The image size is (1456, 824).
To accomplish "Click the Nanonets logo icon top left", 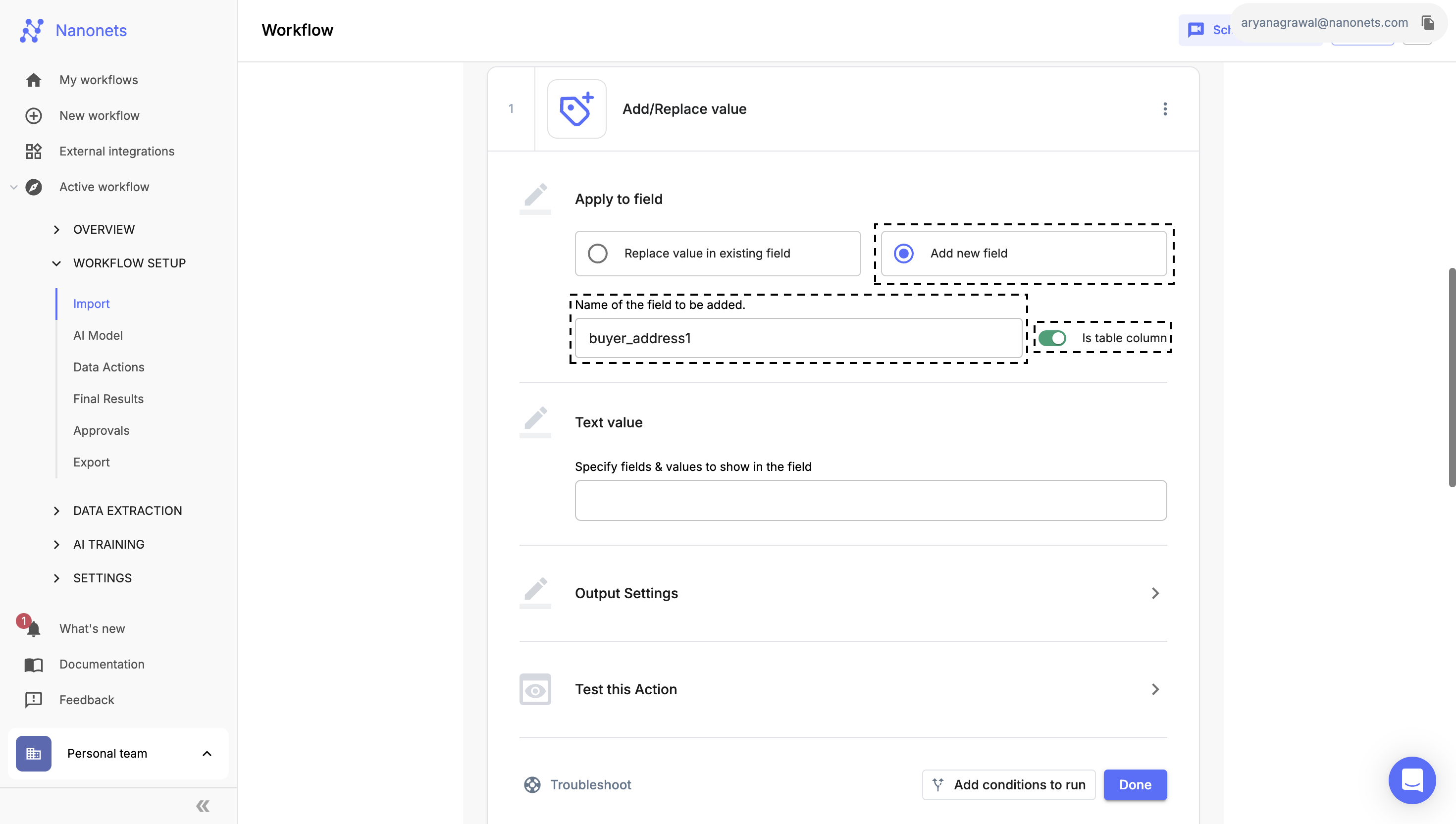I will point(31,30).
